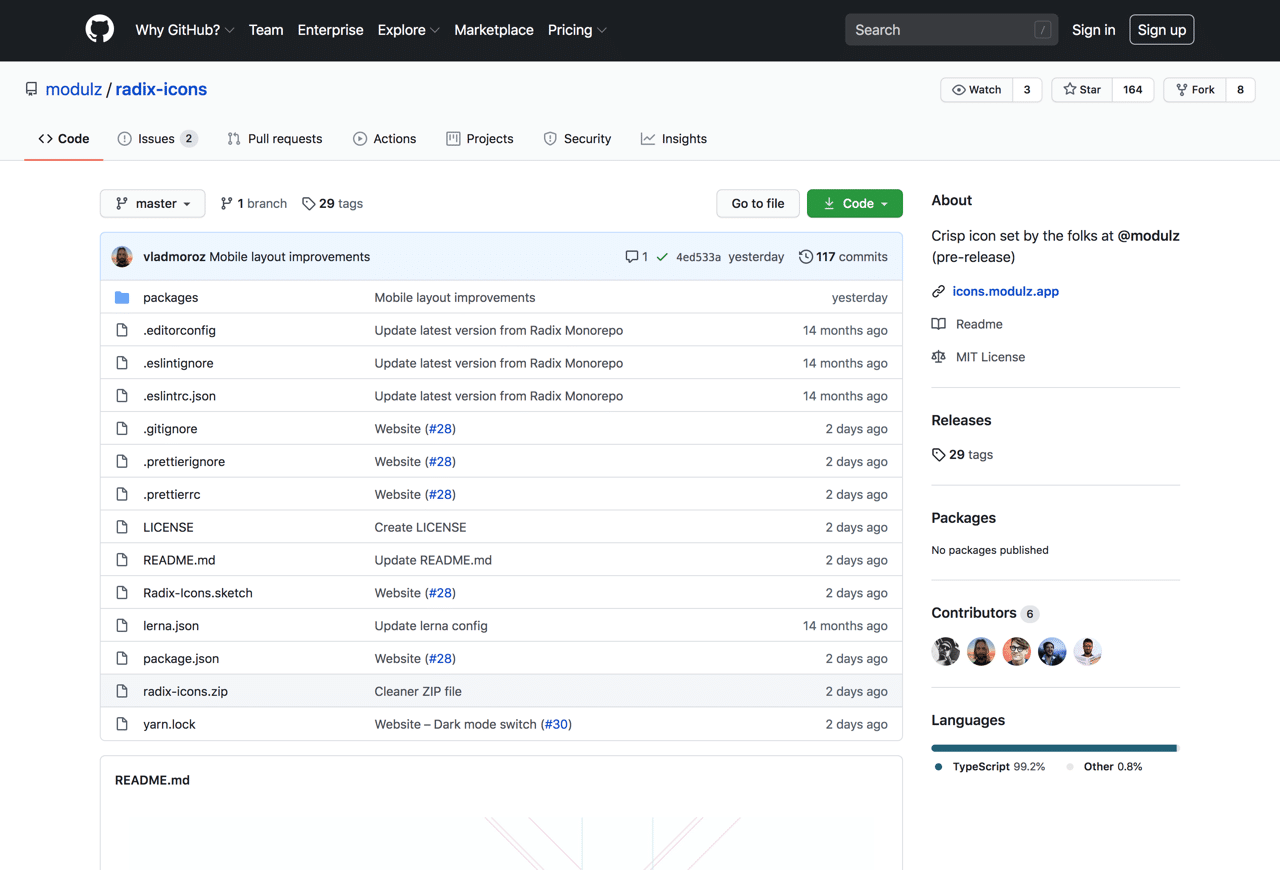Watch the radix-icons repository

[x=977, y=90]
